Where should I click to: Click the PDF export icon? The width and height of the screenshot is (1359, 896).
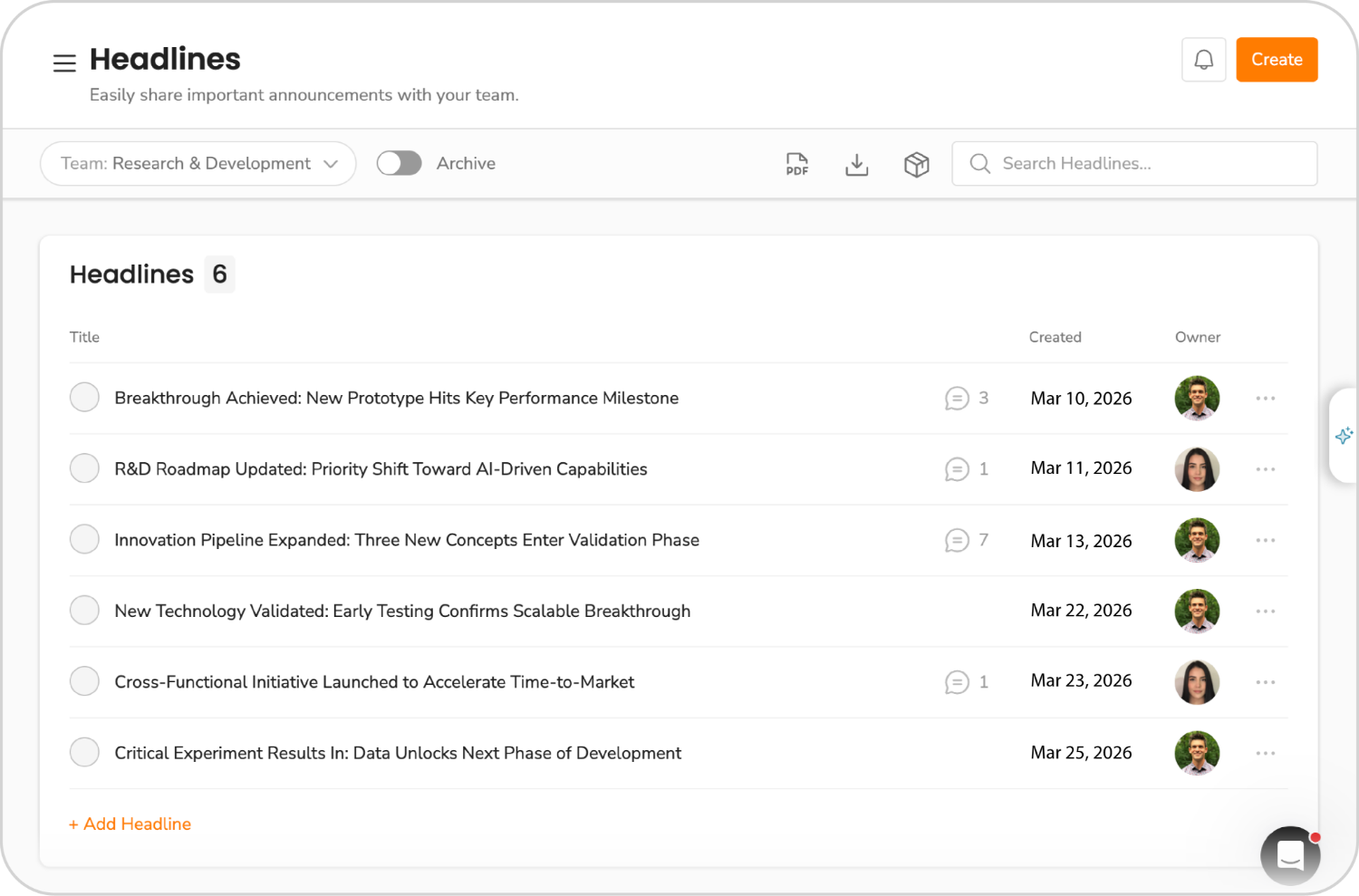pyautogui.click(x=796, y=164)
